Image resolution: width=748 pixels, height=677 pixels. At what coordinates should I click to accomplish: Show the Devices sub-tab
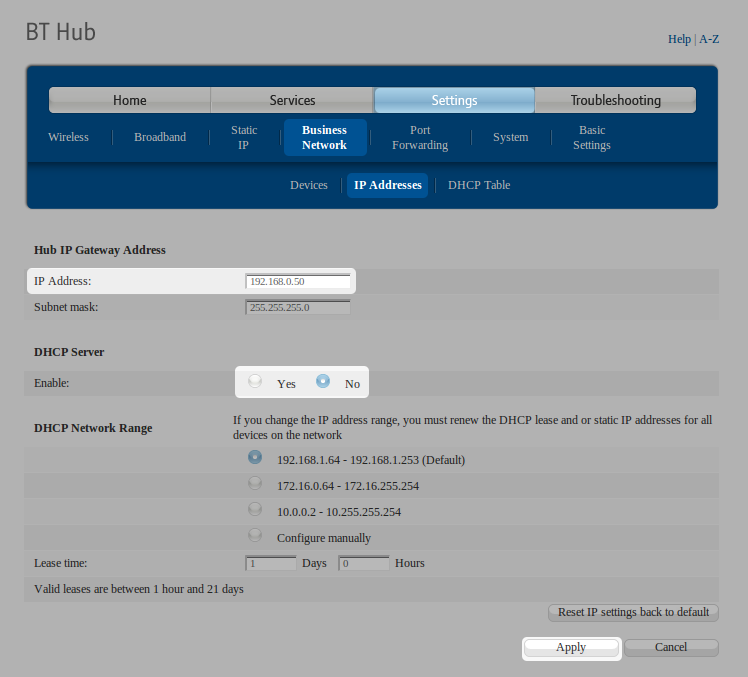309,185
